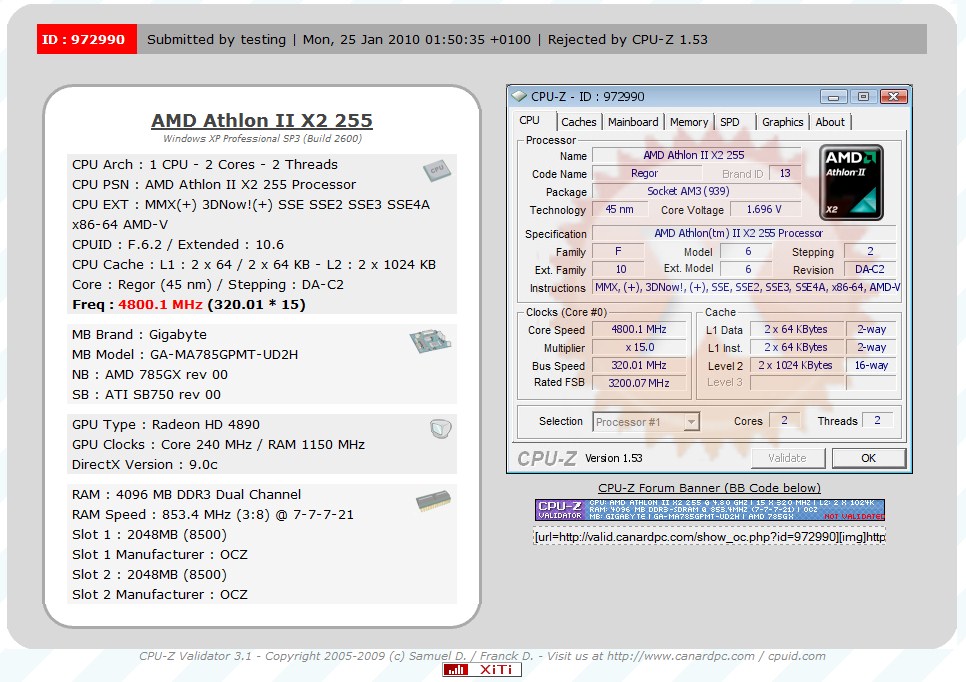
Task: Open the Processor #1 selection dropdown
Action: [647, 422]
